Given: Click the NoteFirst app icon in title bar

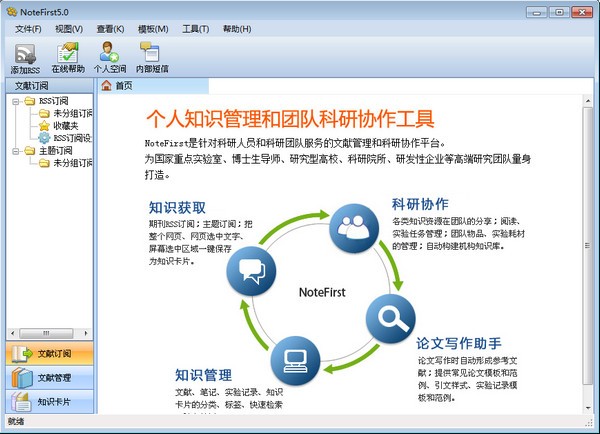Looking at the screenshot, I should pyautogui.click(x=11, y=12).
